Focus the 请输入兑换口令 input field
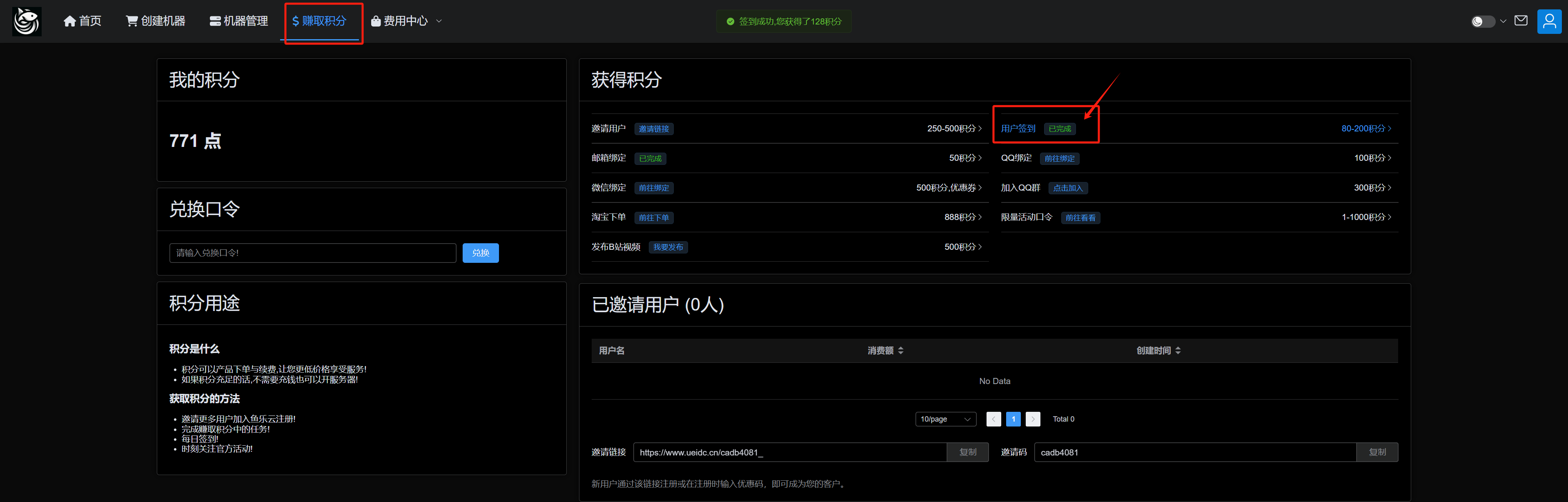1568x502 pixels. [312, 253]
